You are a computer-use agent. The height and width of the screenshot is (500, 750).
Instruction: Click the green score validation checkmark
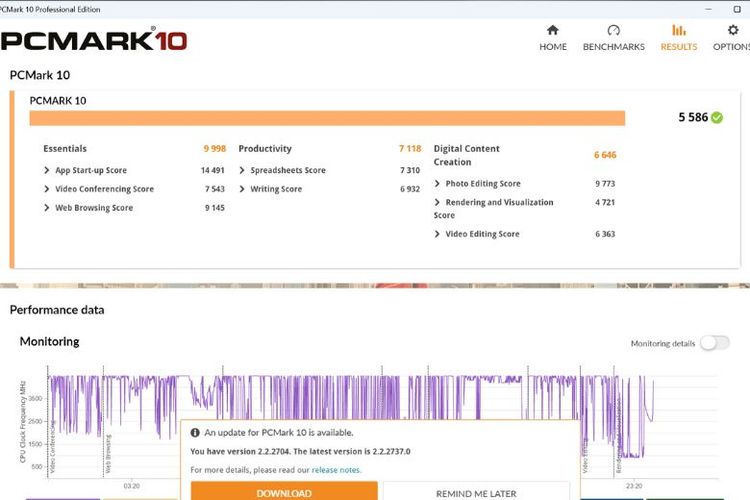(717, 118)
